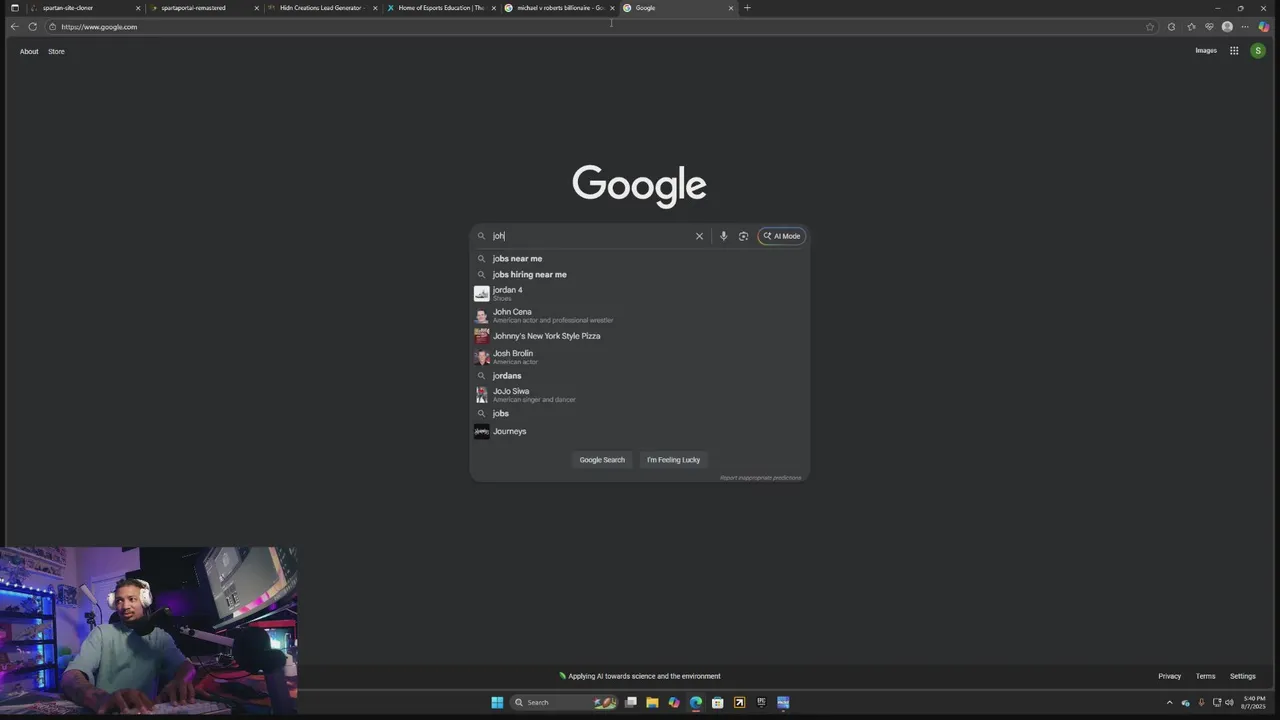Open Report inappropriate predictions link
1280x720 pixels.
pos(760,478)
